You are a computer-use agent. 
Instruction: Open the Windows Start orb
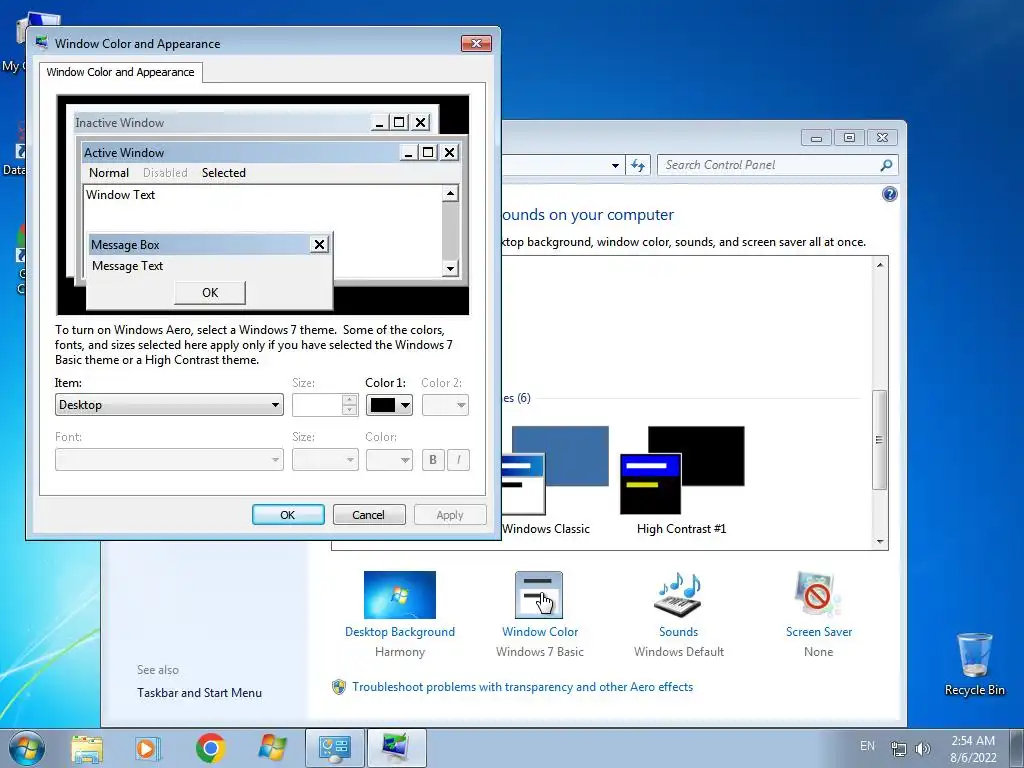(x=27, y=748)
